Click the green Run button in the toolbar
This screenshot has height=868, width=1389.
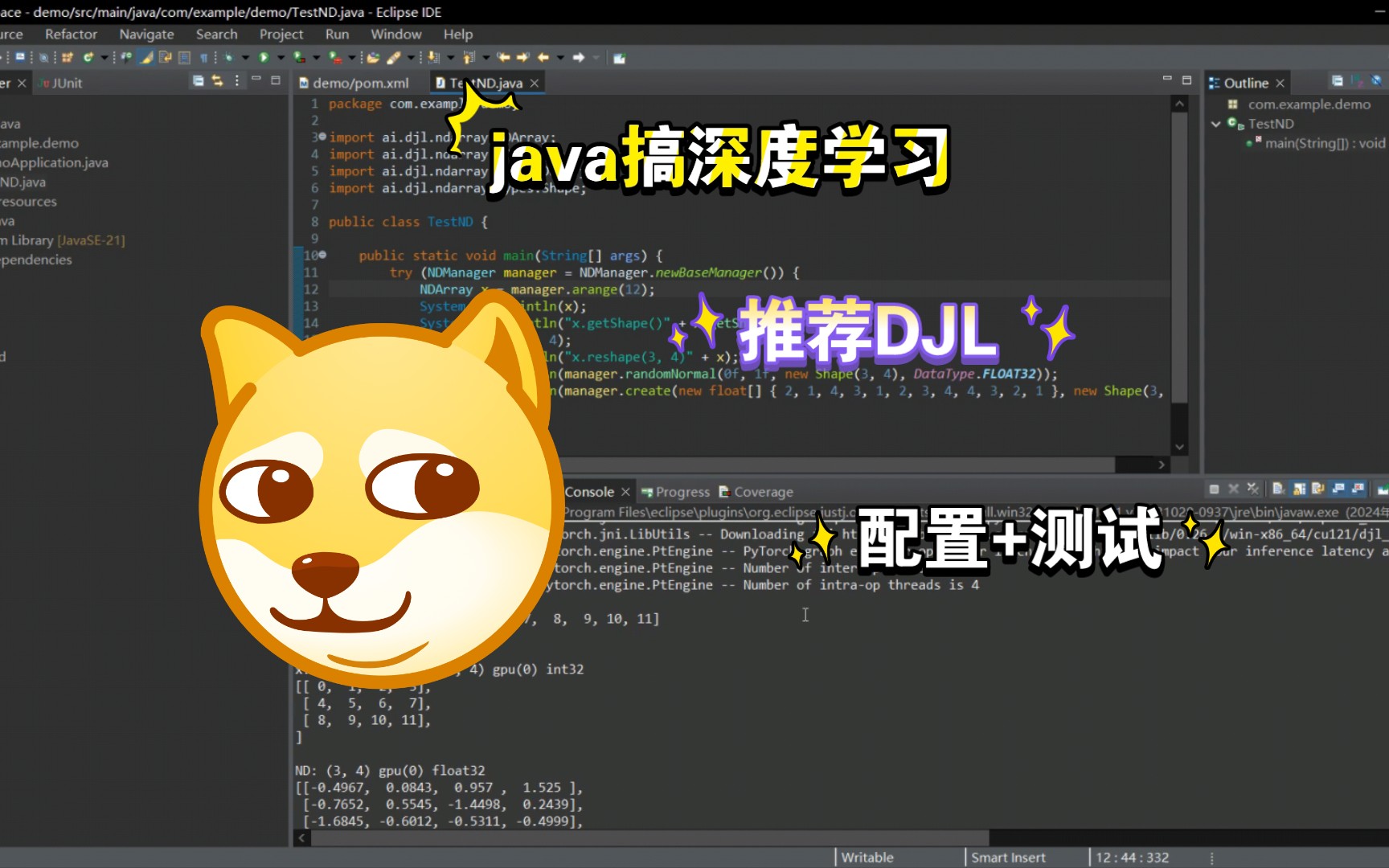tap(264, 57)
